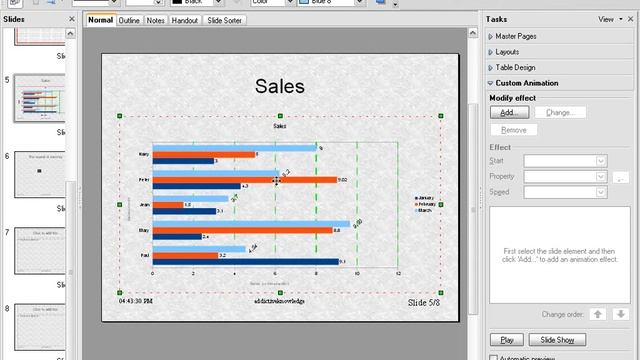Open the line color Black dropdown
This screenshot has width=640, height=360.
(218, 2)
